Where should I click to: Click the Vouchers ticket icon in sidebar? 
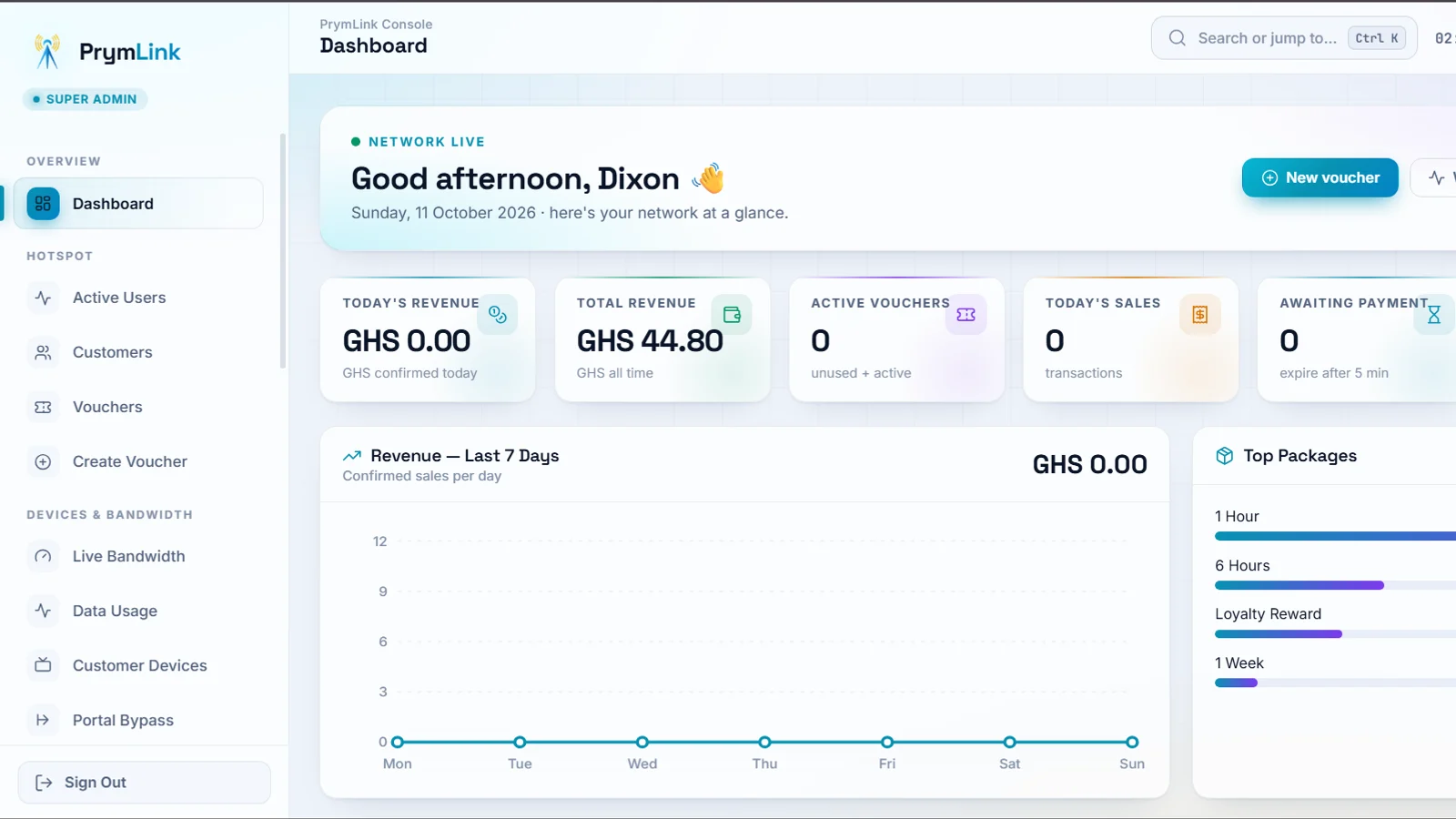click(x=43, y=407)
